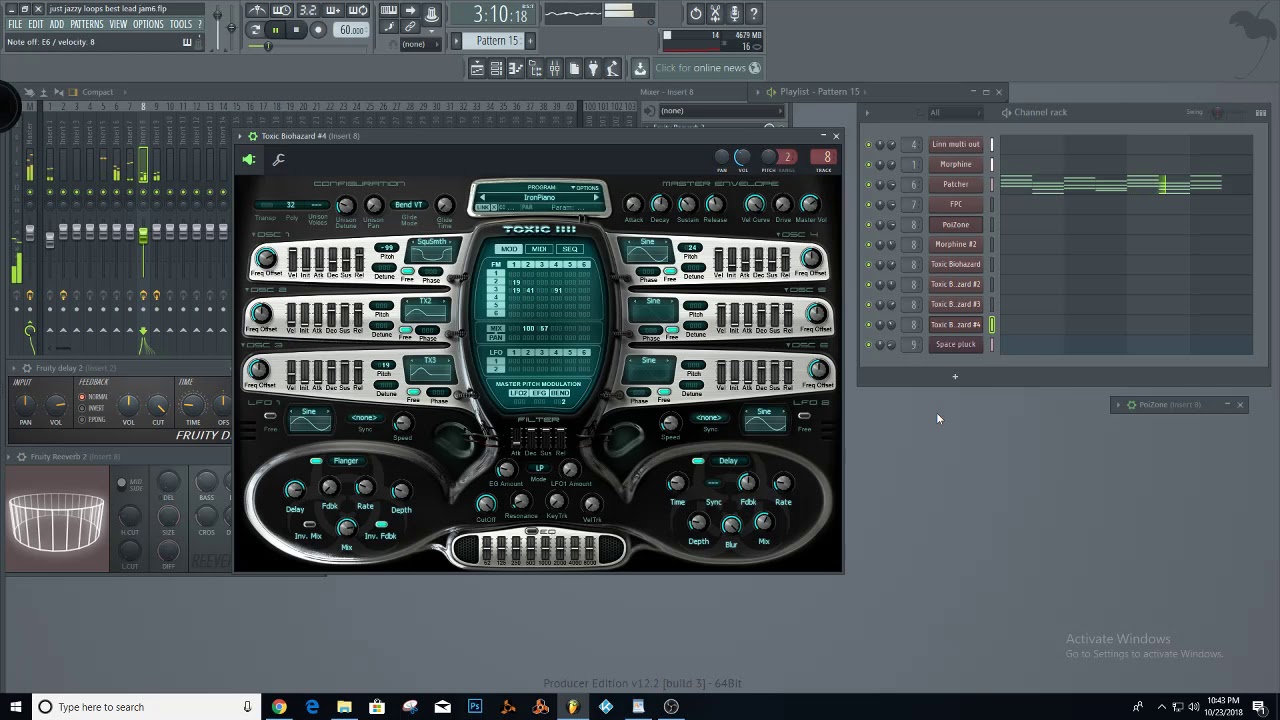
Task: Open the Toxic Biohazard plugin wrench settings icon
Action: tap(279, 159)
